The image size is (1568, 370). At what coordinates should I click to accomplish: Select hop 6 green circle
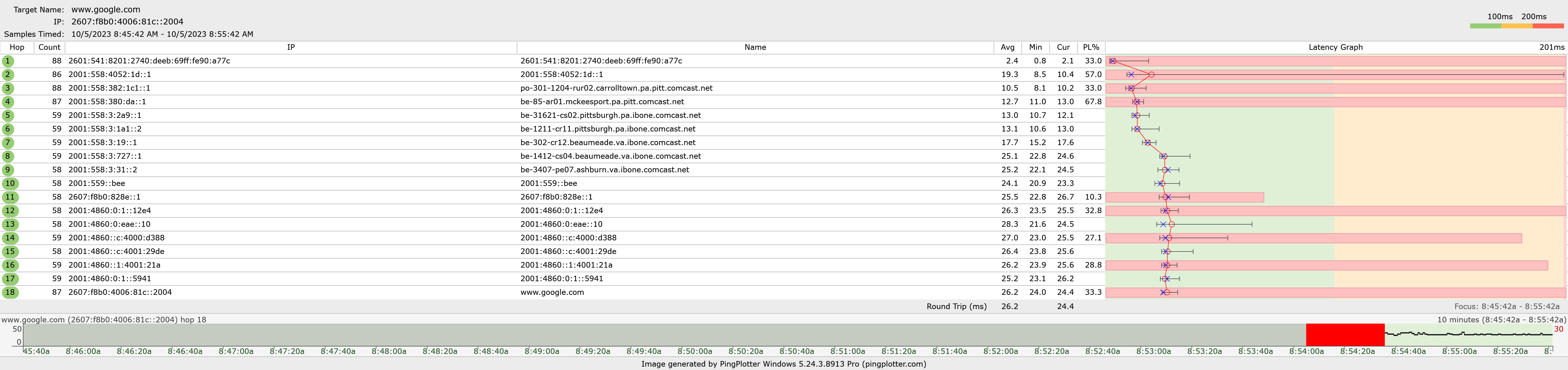pos(8,129)
